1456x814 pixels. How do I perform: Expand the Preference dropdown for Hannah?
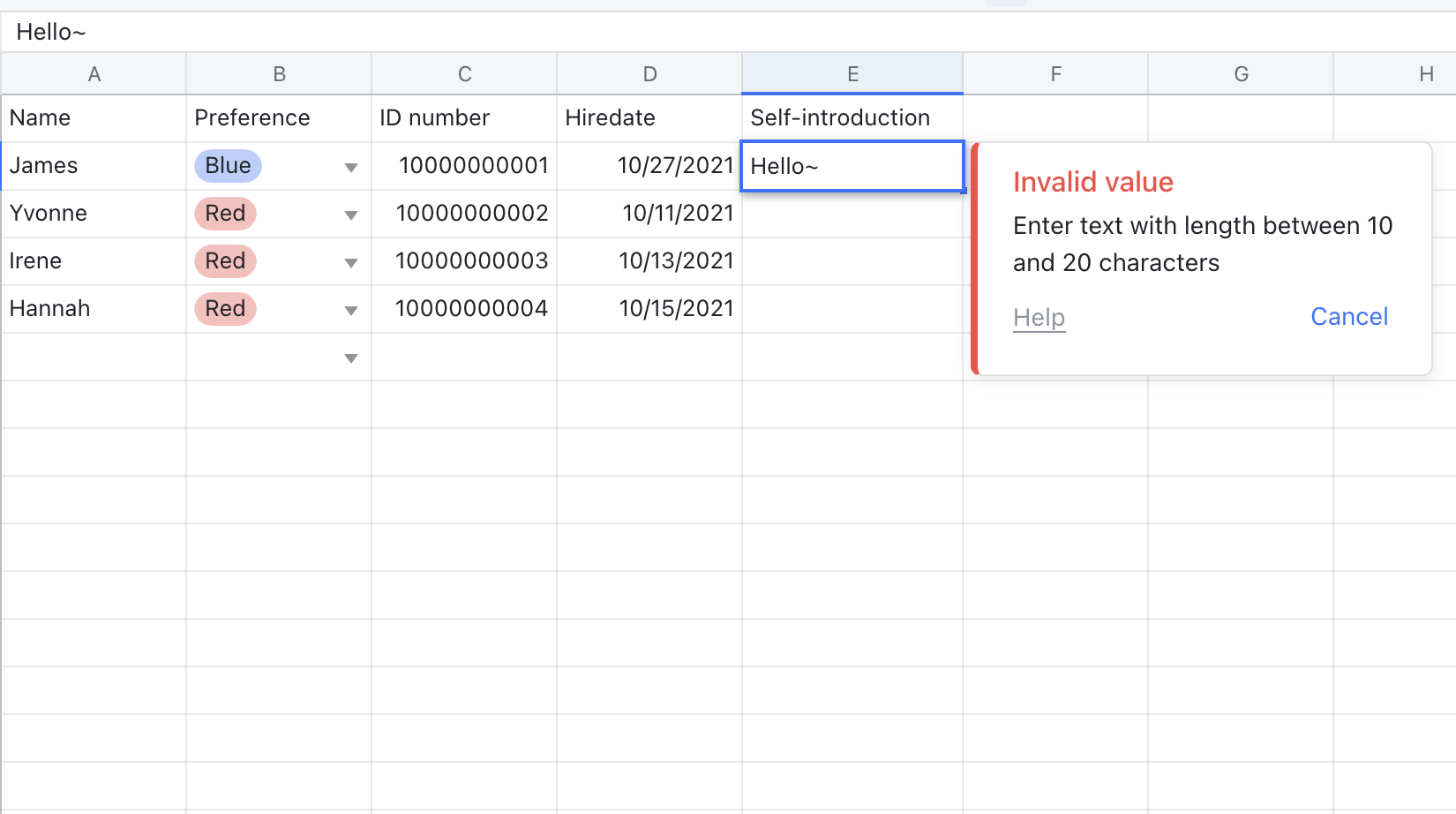click(x=350, y=310)
